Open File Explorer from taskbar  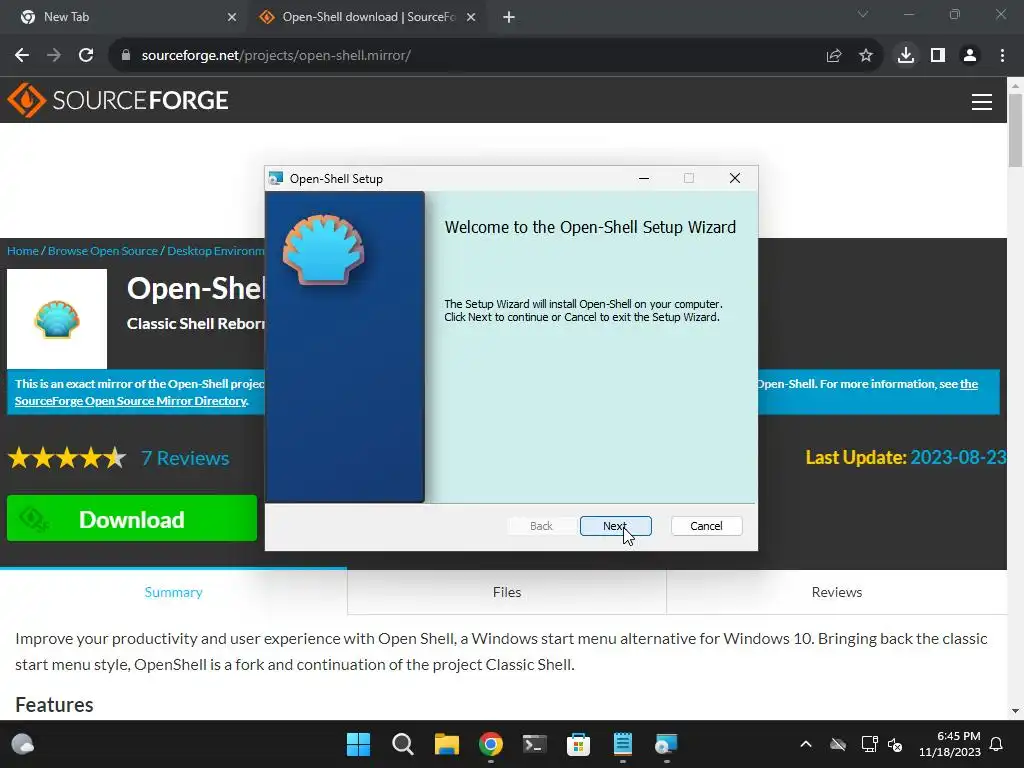(x=447, y=744)
